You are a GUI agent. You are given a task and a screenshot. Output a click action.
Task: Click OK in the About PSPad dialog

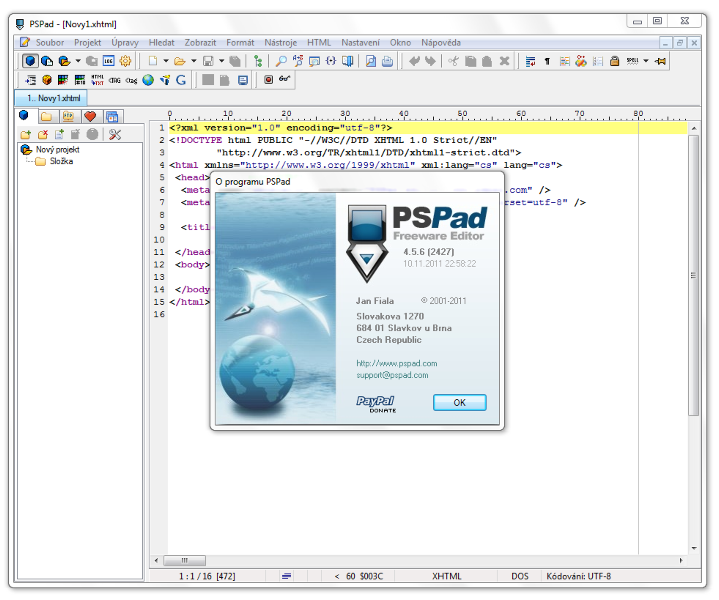(x=459, y=402)
